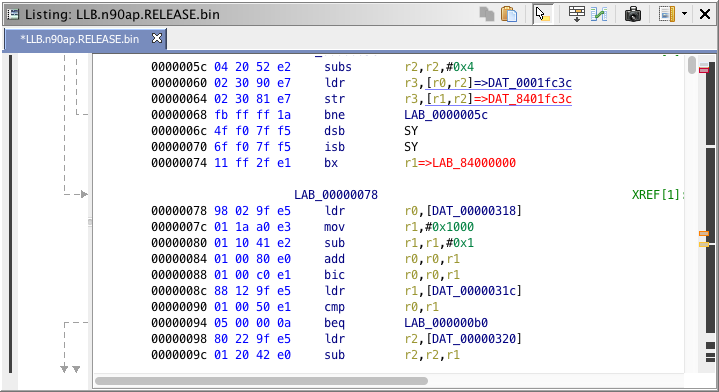Select bytes 98 02 9f e5

coord(252,211)
